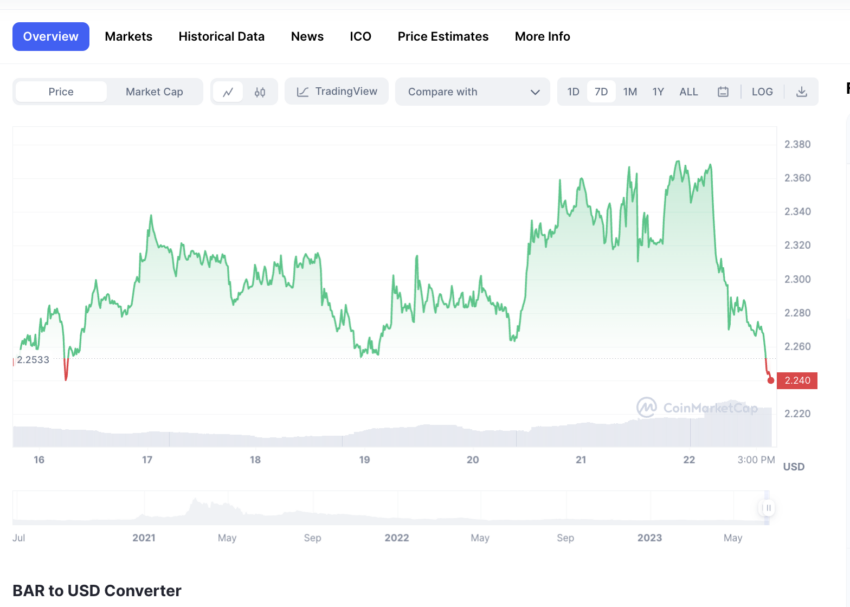Click the timeline range slider handle
The height and width of the screenshot is (607, 850).
pos(767,508)
